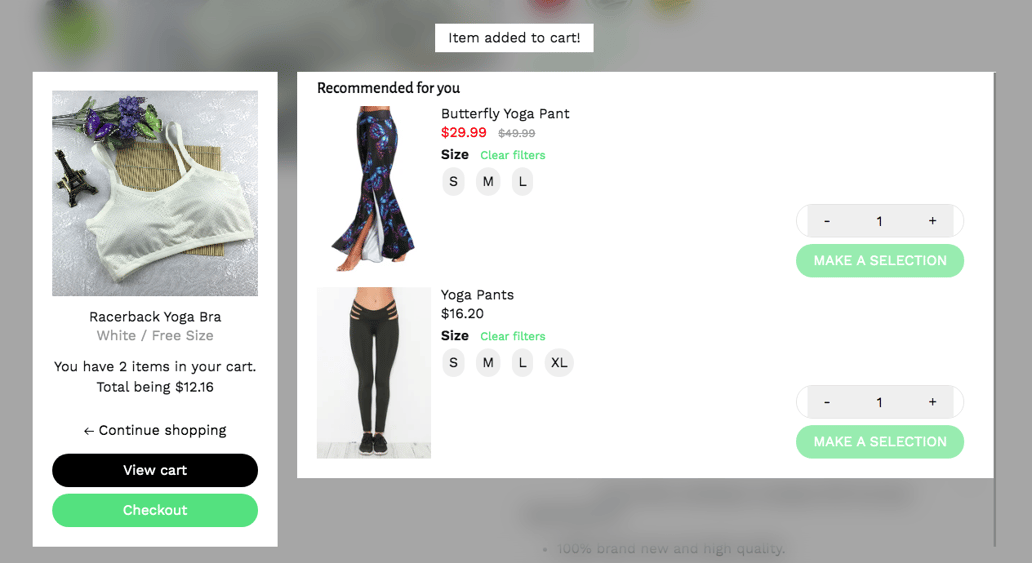Viewport: 1032px width, 563px height.
Task: Proceed with the green Checkout button
Action: click(155, 510)
